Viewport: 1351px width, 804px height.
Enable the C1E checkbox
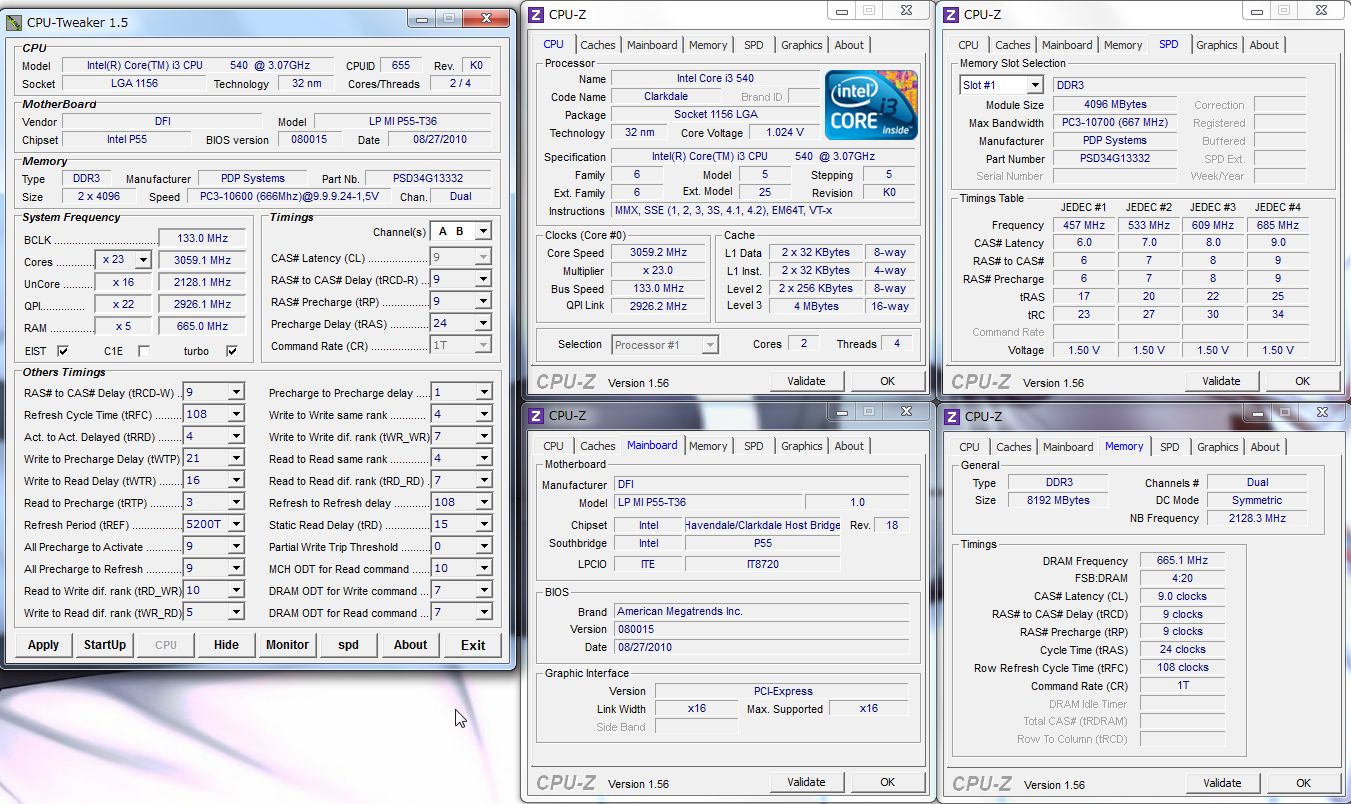click(144, 351)
